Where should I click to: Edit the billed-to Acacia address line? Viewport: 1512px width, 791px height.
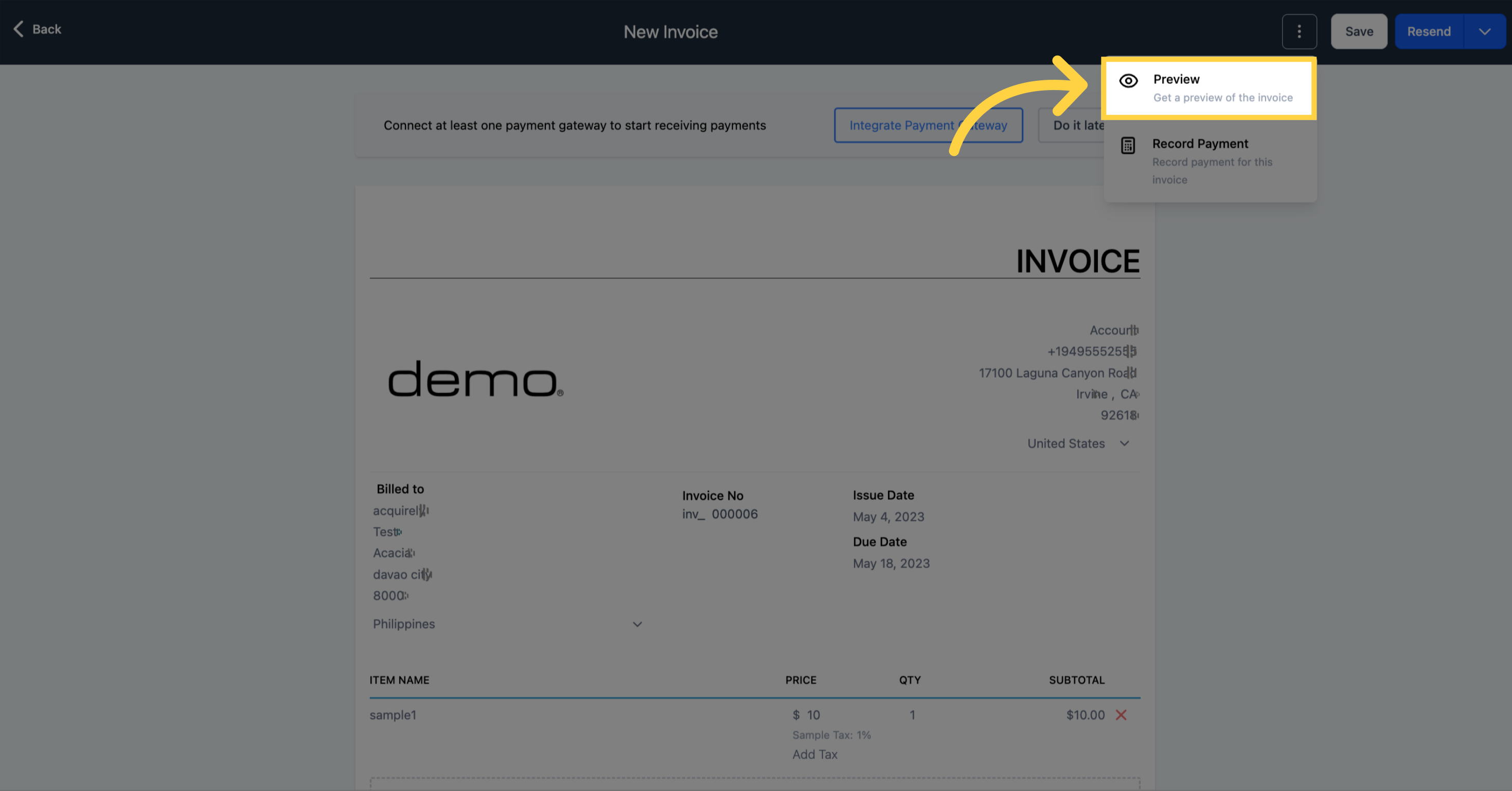(393, 553)
